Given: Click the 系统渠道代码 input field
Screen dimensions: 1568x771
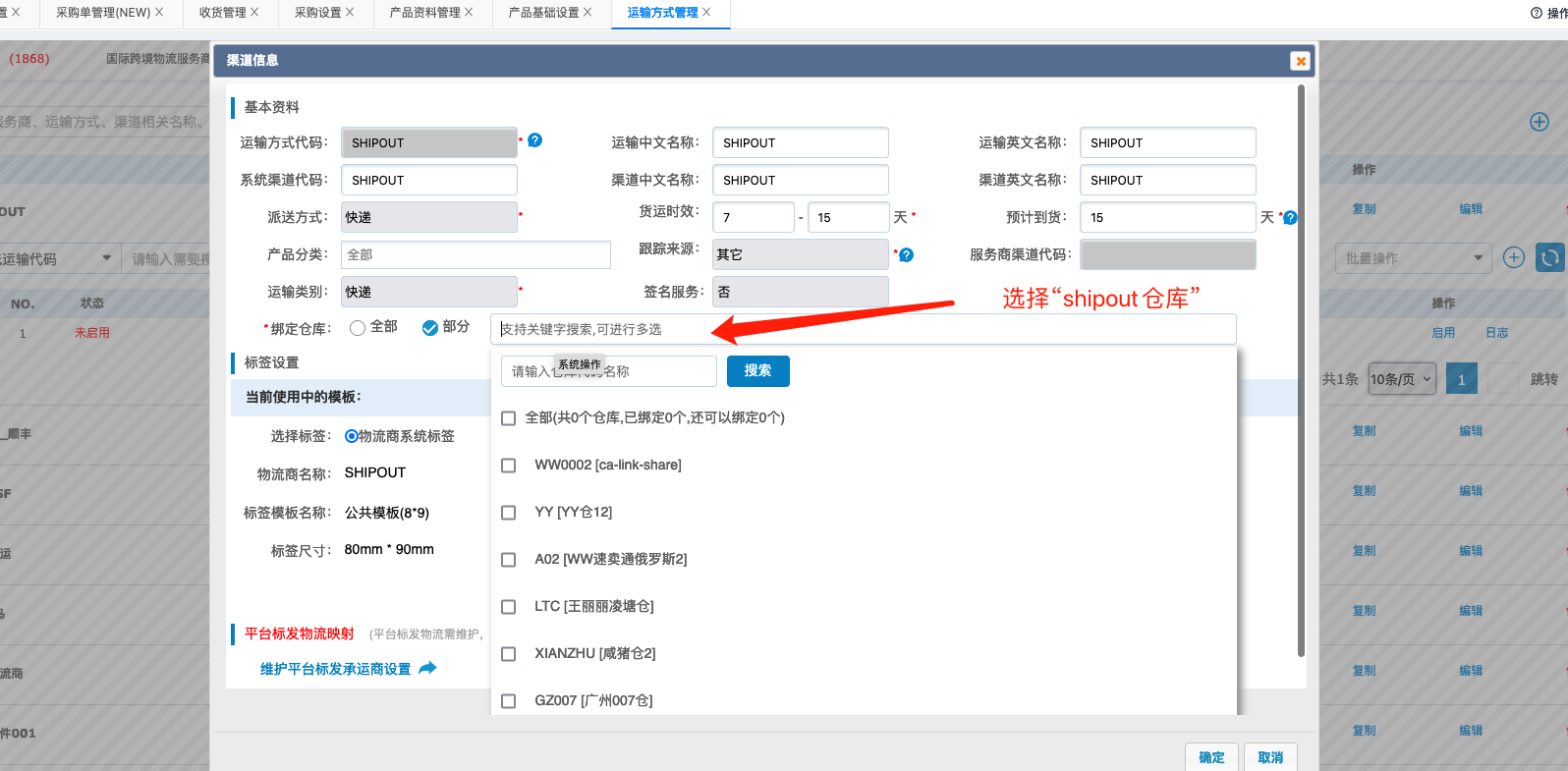Looking at the screenshot, I should pos(429,180).
